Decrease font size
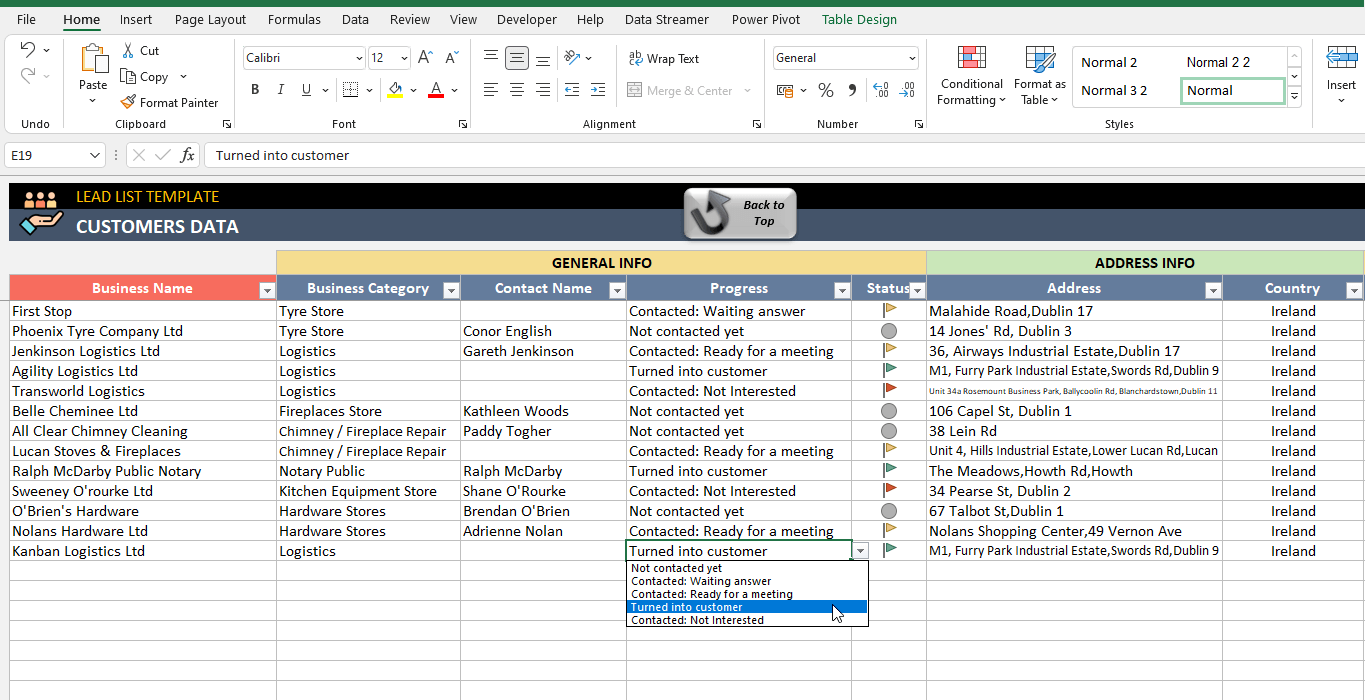This screenshot has width=1365, height=700. [452, 58]
